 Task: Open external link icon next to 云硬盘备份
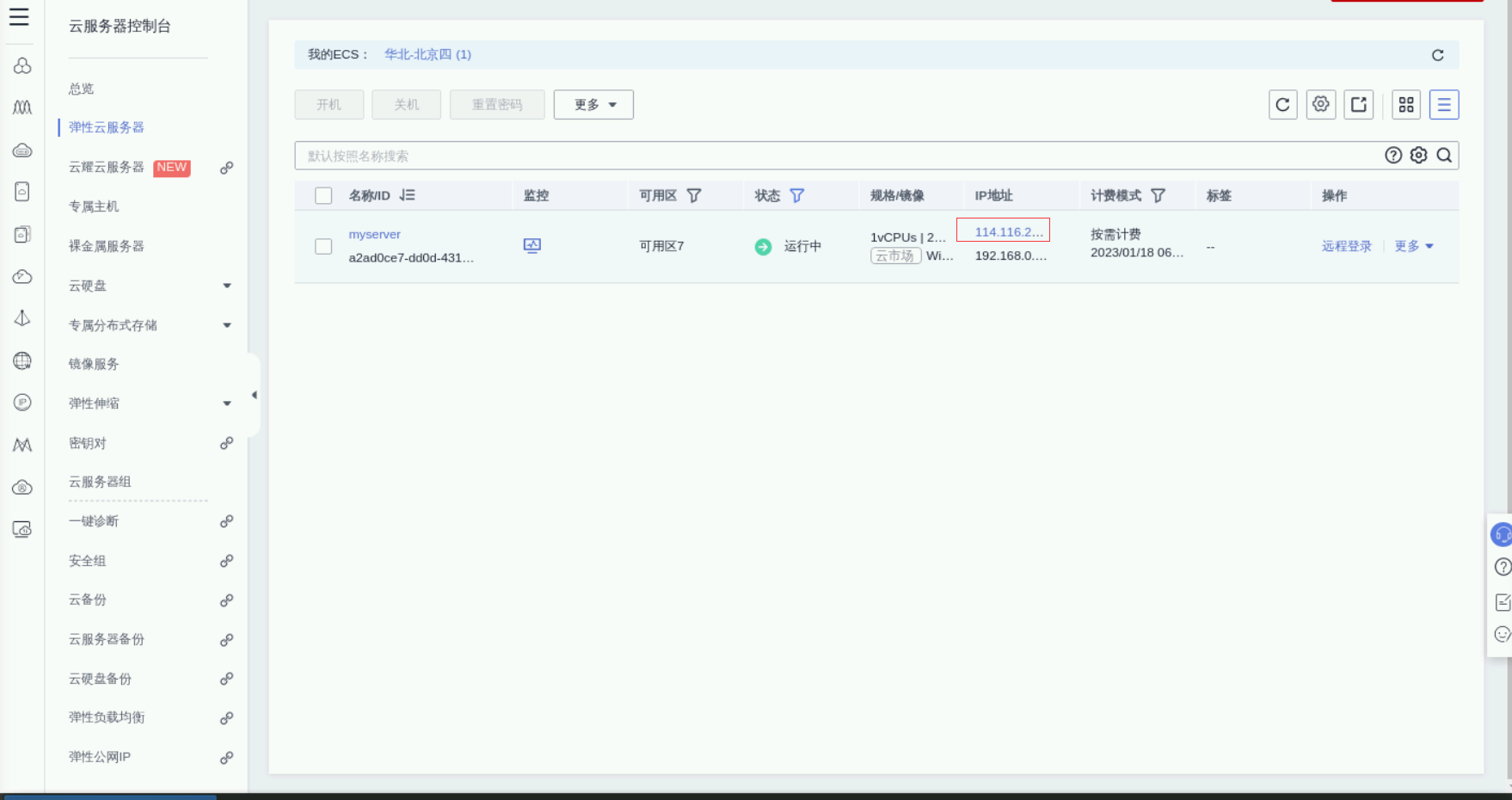click(226, 679)
